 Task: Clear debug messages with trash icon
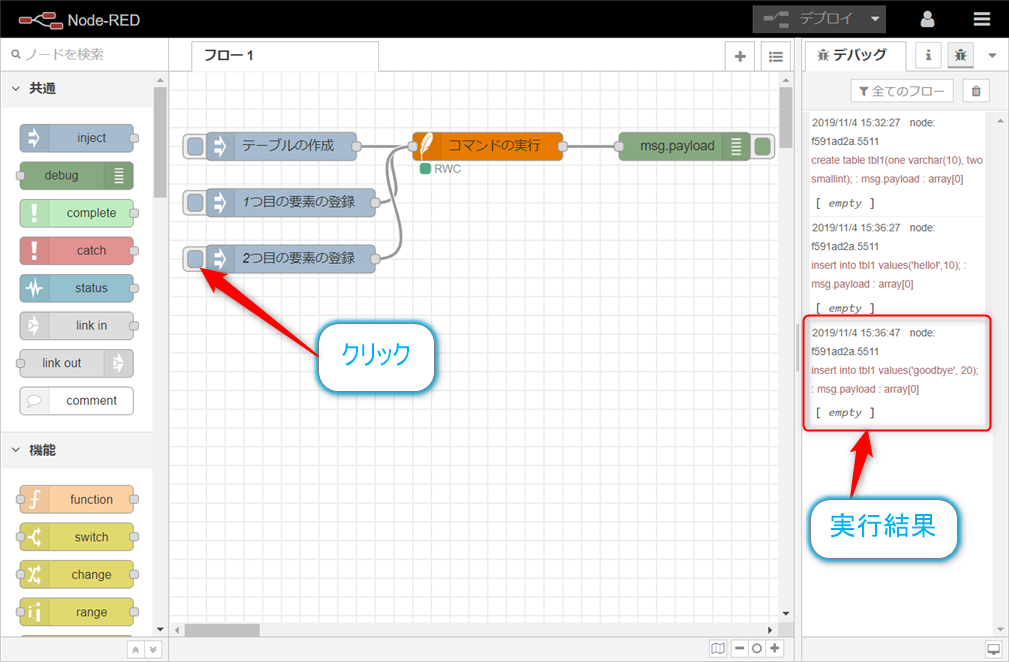coord(976,91)
